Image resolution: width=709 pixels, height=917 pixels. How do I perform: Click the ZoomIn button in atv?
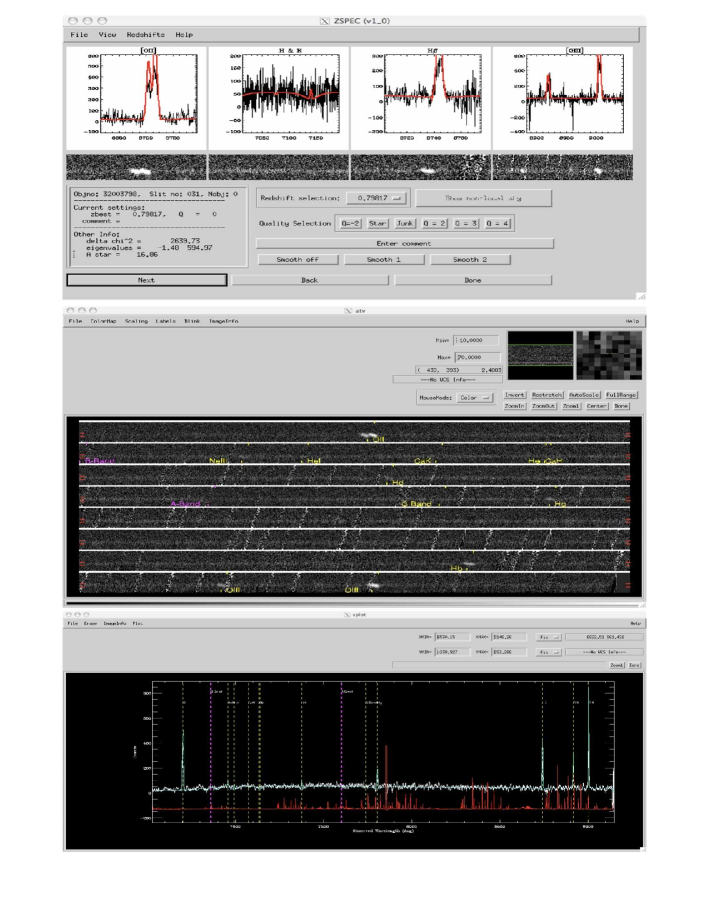[515, 406]
